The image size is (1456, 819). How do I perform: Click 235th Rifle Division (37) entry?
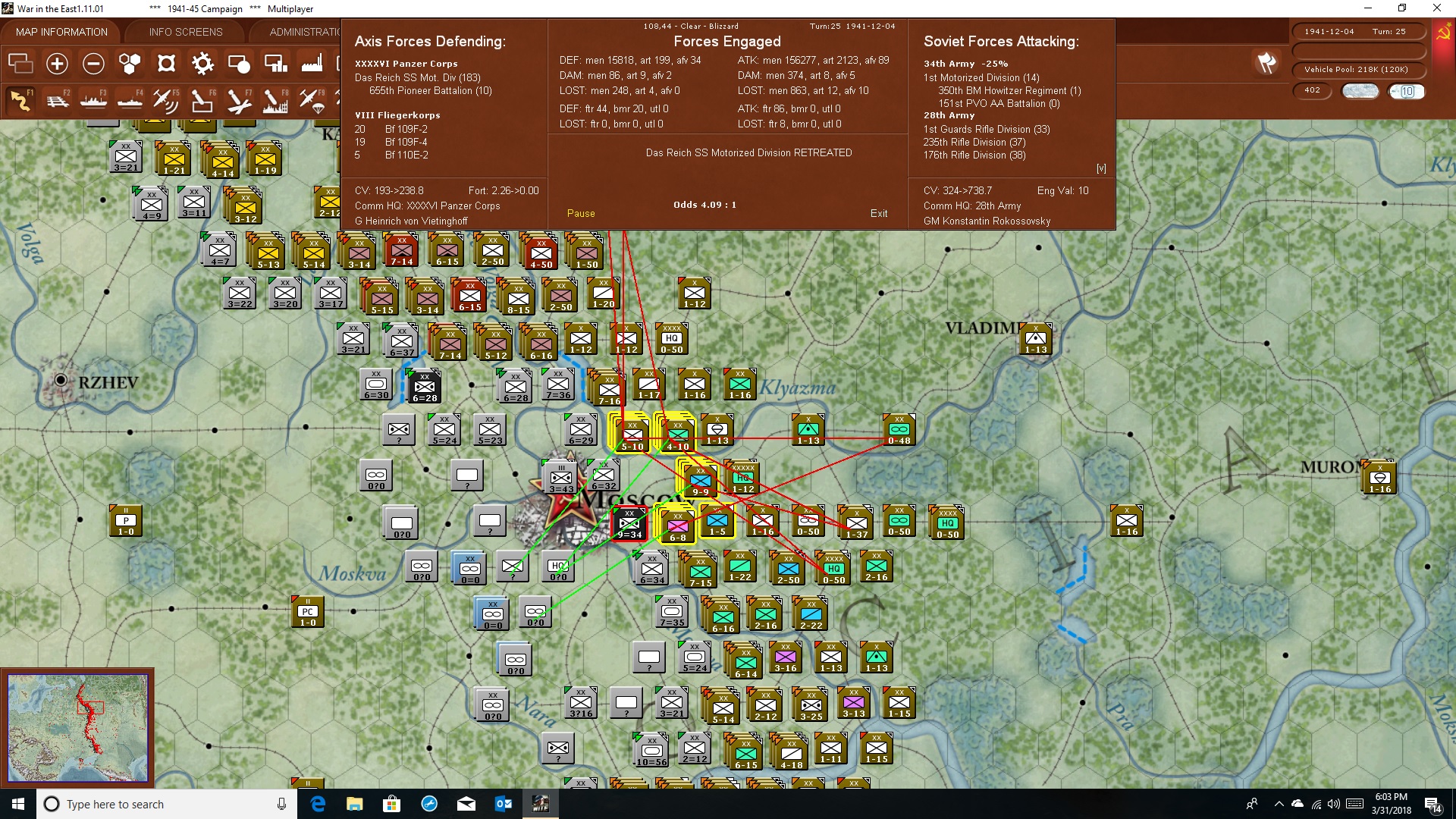click(x=974, y=142)
